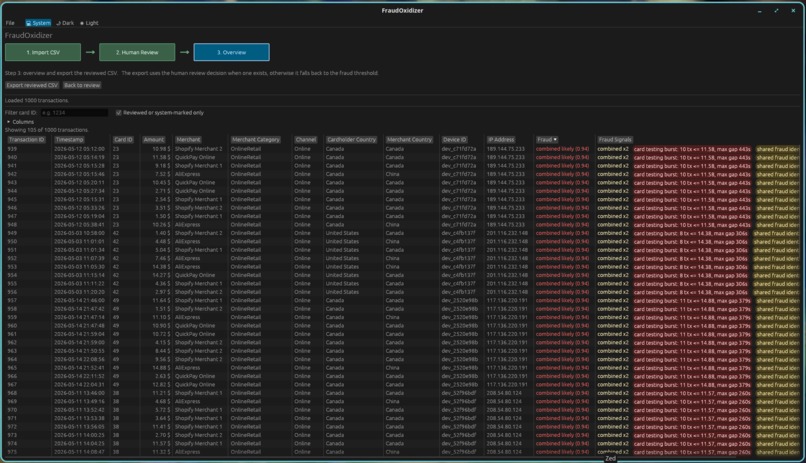806x463 pixels.
Task: Click the Channel column header
Action: [306, 140]
